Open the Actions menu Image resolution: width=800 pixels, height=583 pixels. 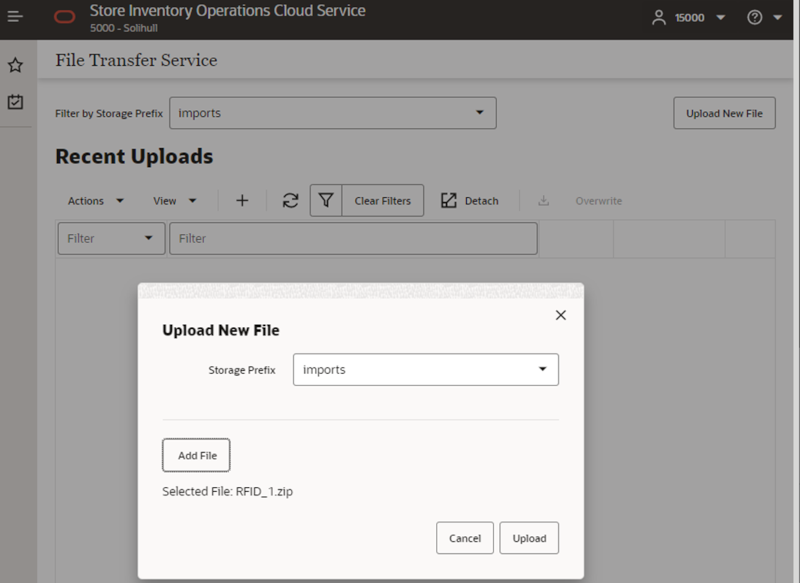tap(95, 201)
